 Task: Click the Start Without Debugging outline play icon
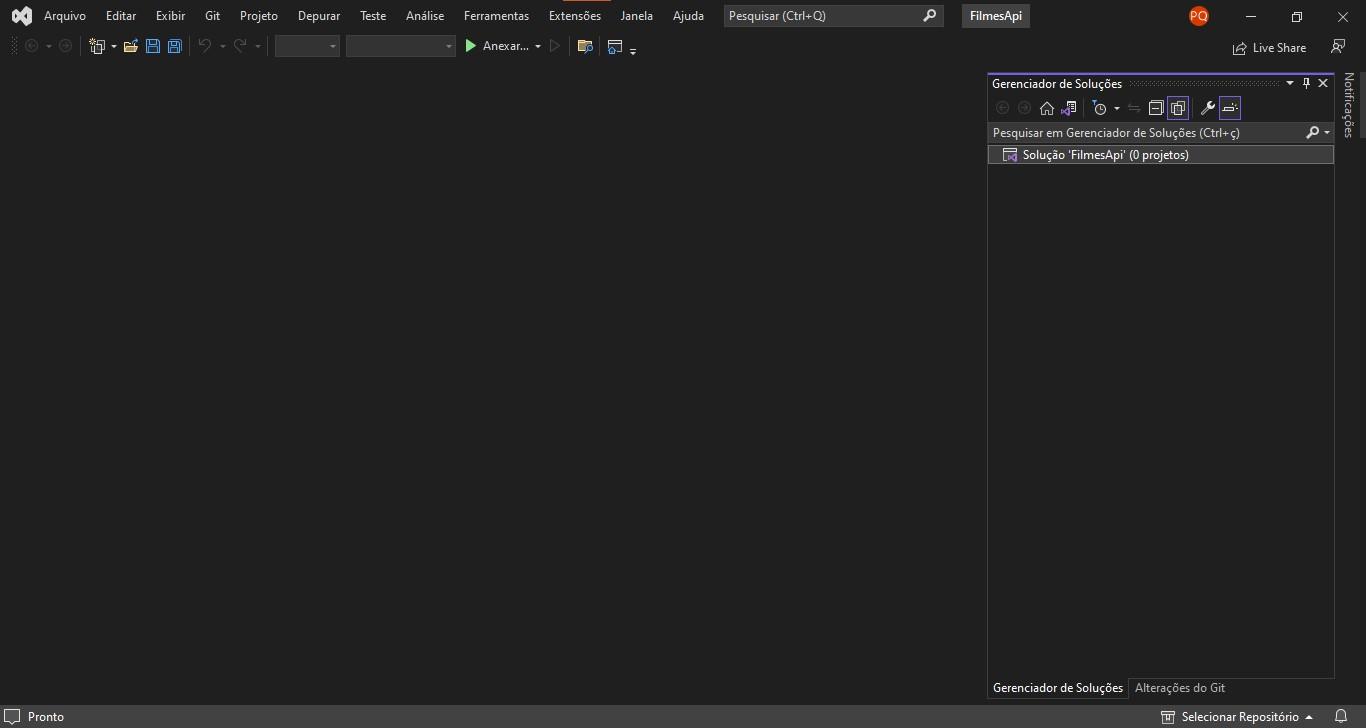pos(555,46)
